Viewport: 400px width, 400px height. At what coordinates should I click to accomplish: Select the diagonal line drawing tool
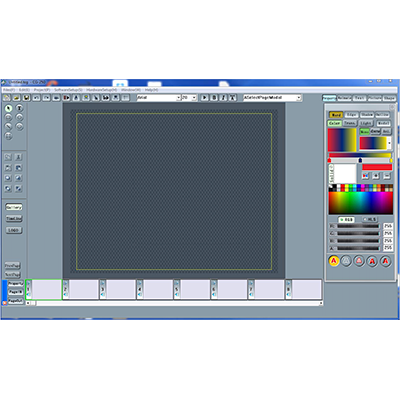pyautogui.click(x=8, y=126)
